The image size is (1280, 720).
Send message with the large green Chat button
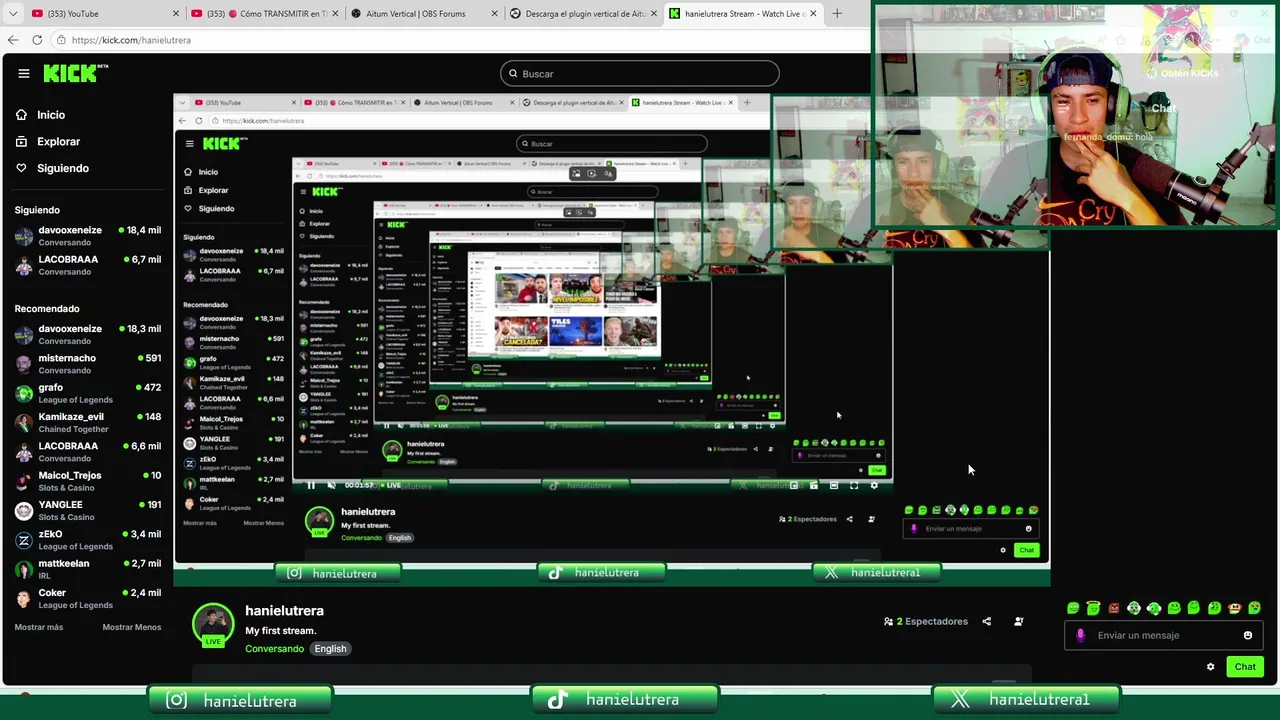(x=1245, y=667)
